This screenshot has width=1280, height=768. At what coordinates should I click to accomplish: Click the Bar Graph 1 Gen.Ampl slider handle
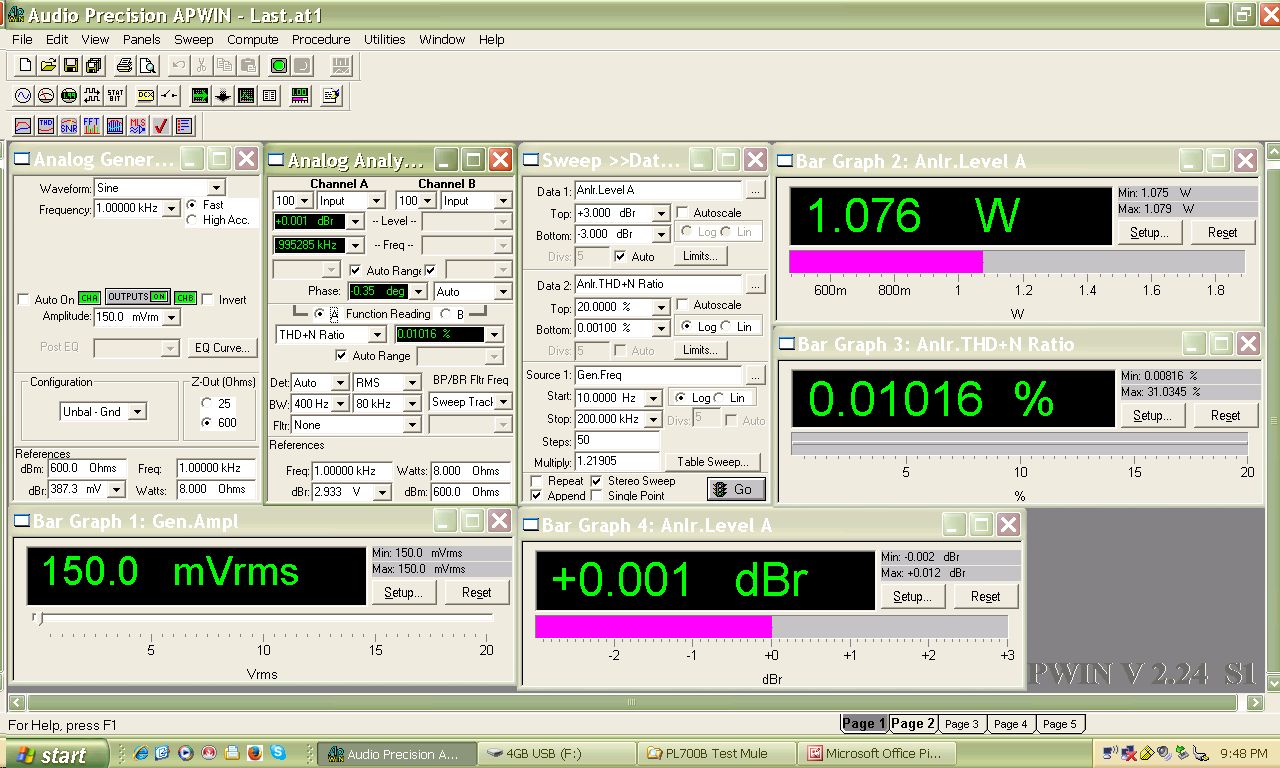click(x=38, y=619)
